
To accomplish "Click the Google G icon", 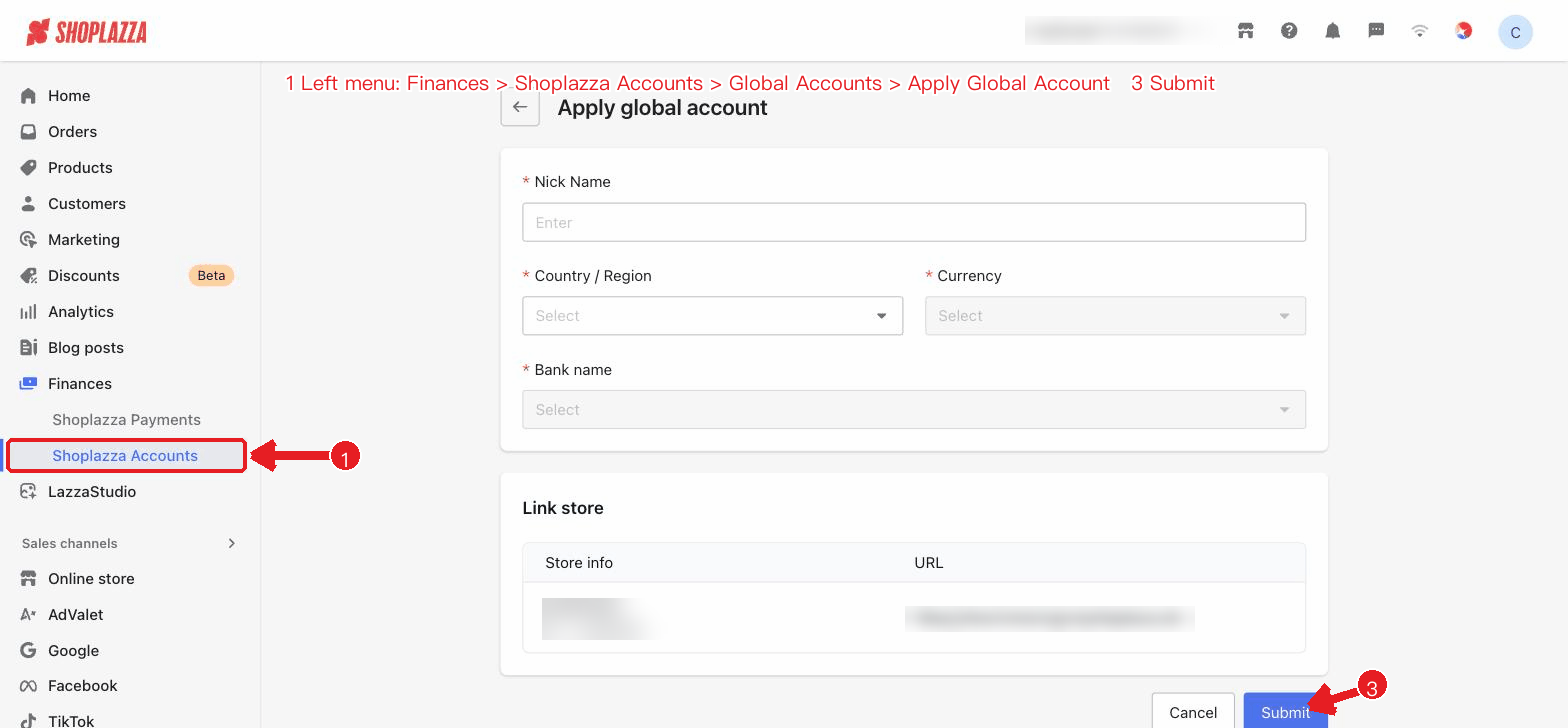I will tap(28, 651).
